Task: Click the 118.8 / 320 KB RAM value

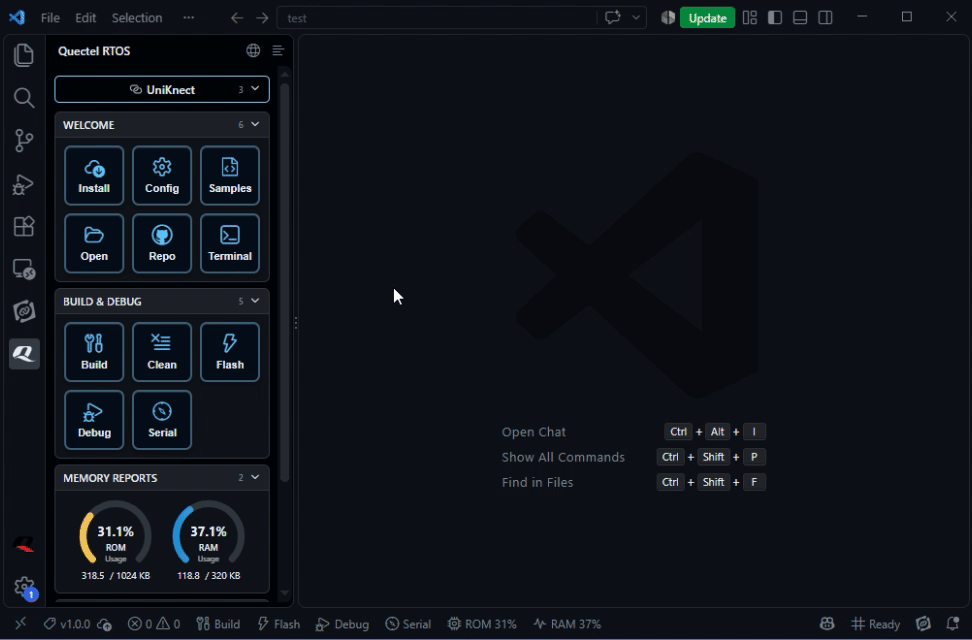Action: click(x=208, y=576)
